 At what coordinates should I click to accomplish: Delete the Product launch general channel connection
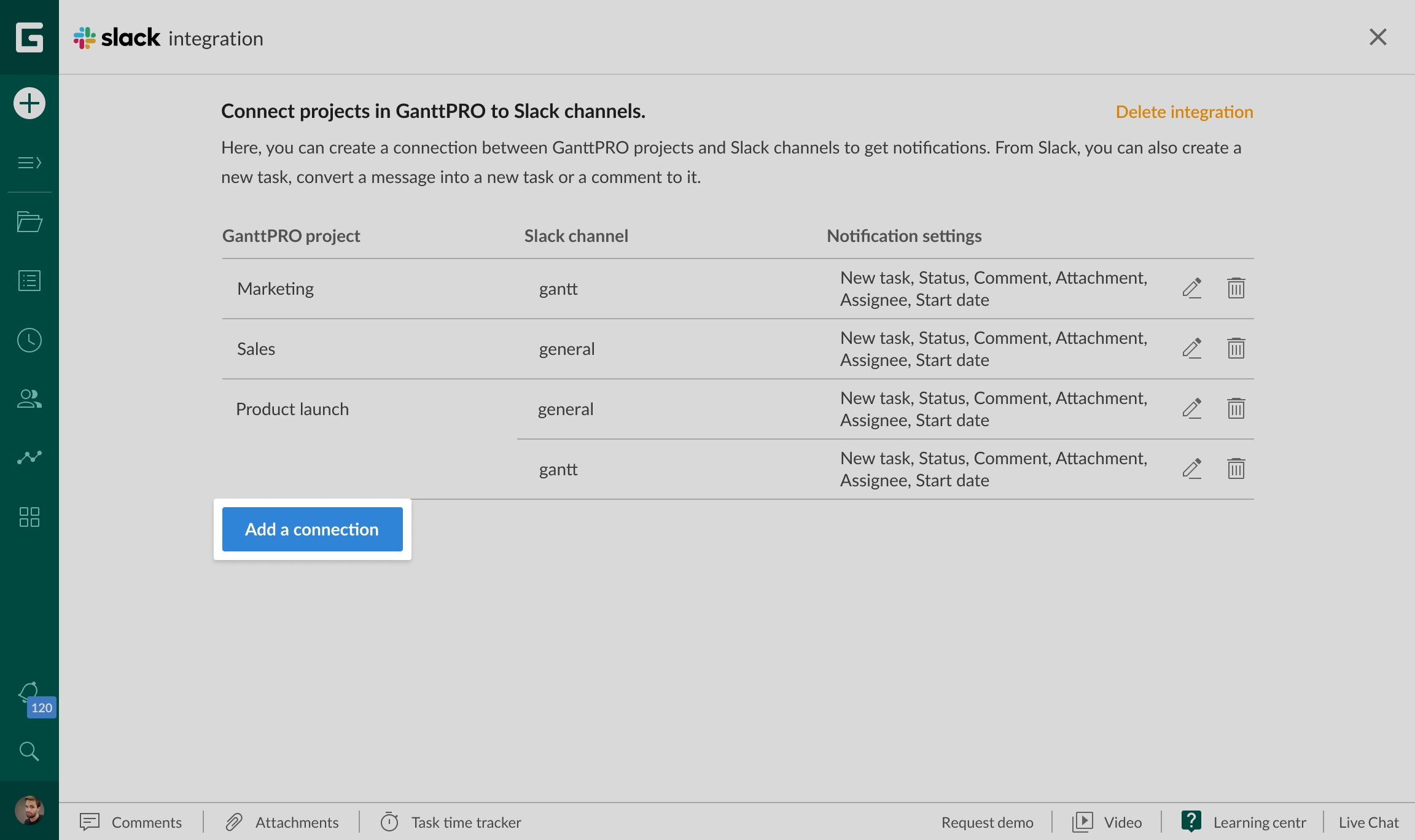click(x=1236, y=408)
